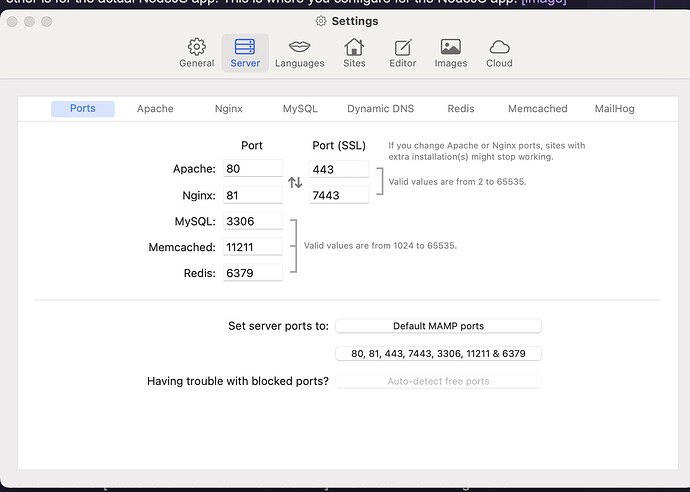Click the Settings window title text

tap(355, 21)
